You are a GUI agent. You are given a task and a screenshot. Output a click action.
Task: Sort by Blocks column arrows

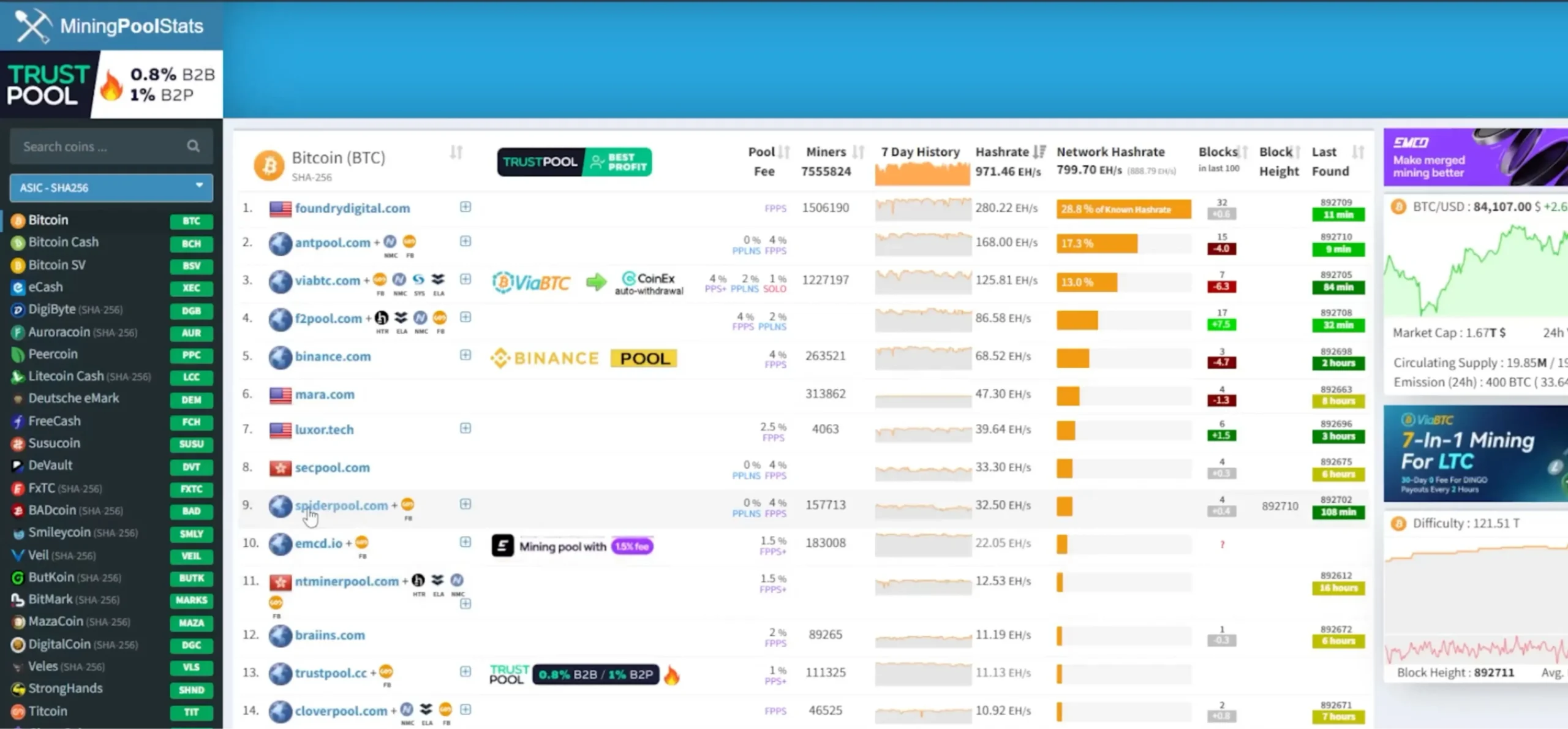coord(1243,151)
